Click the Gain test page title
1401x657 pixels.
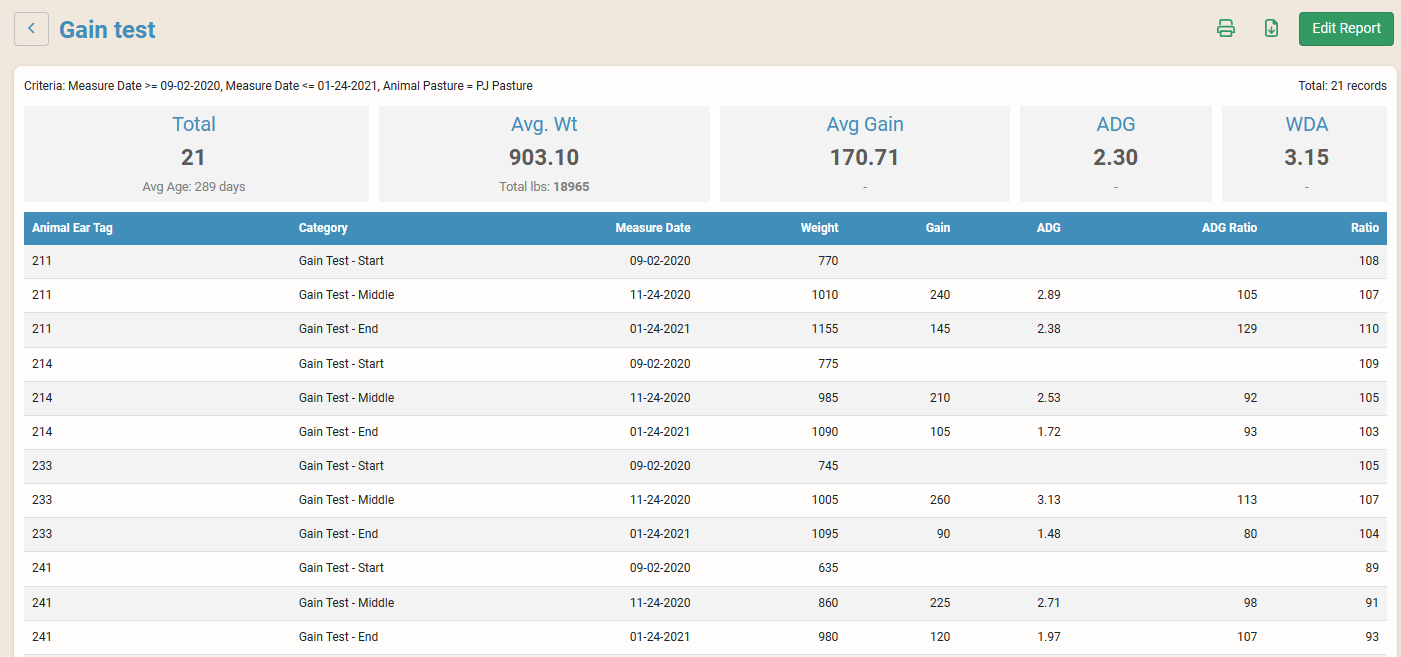click(107, 30)
